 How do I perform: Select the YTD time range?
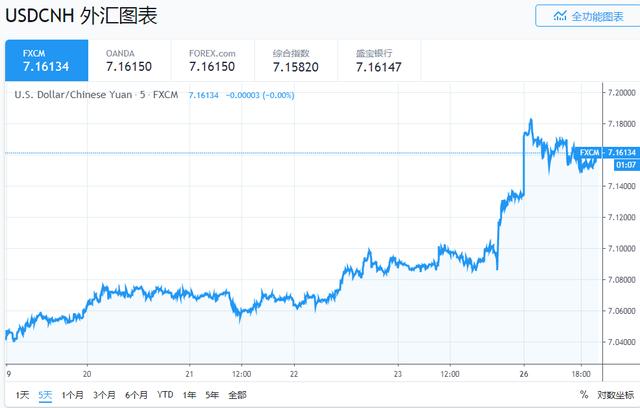point(165,395)
